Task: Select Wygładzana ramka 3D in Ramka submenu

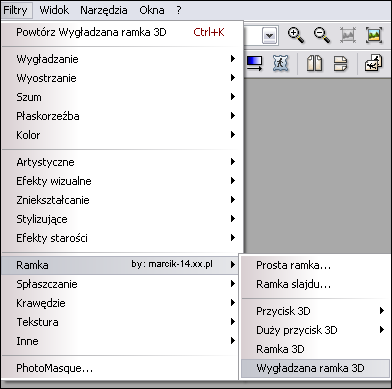Action: coord(316,368)
